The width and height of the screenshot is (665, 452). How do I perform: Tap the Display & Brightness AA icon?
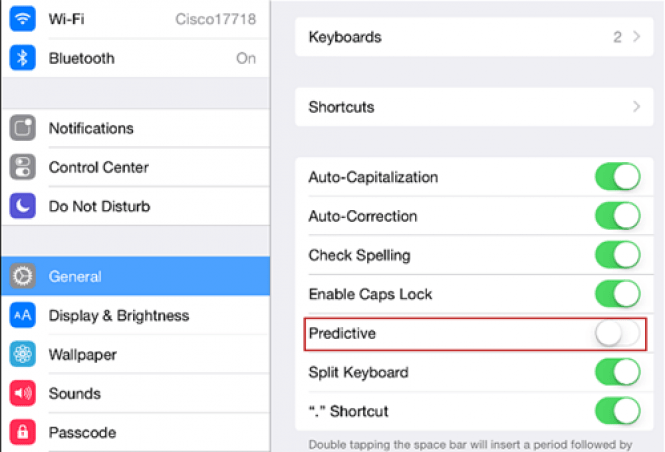click(22, 315)
